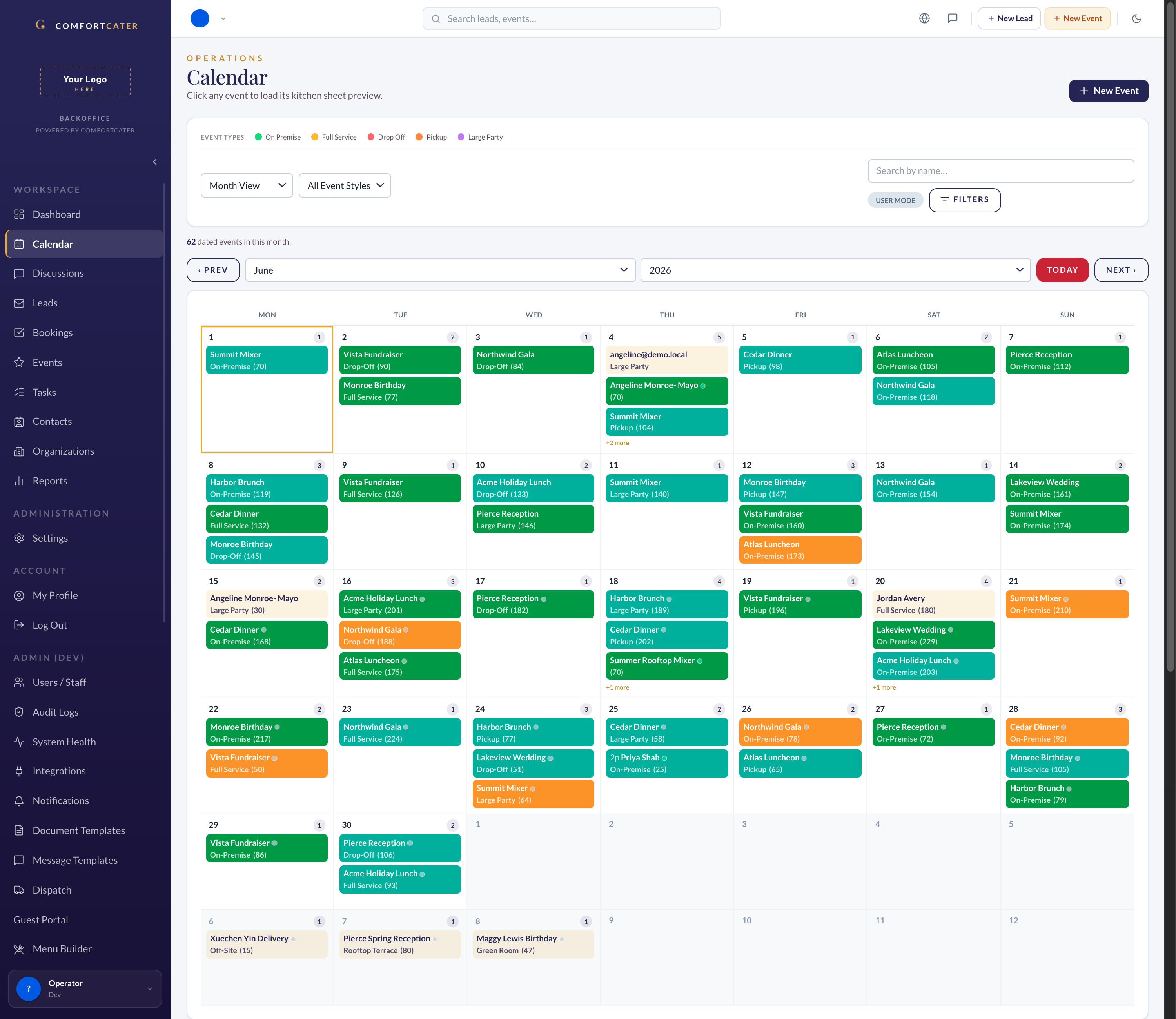Focus the Search by name field
The width and height of the screenshot is (1176, 1019).
[x=1001, y=170]
